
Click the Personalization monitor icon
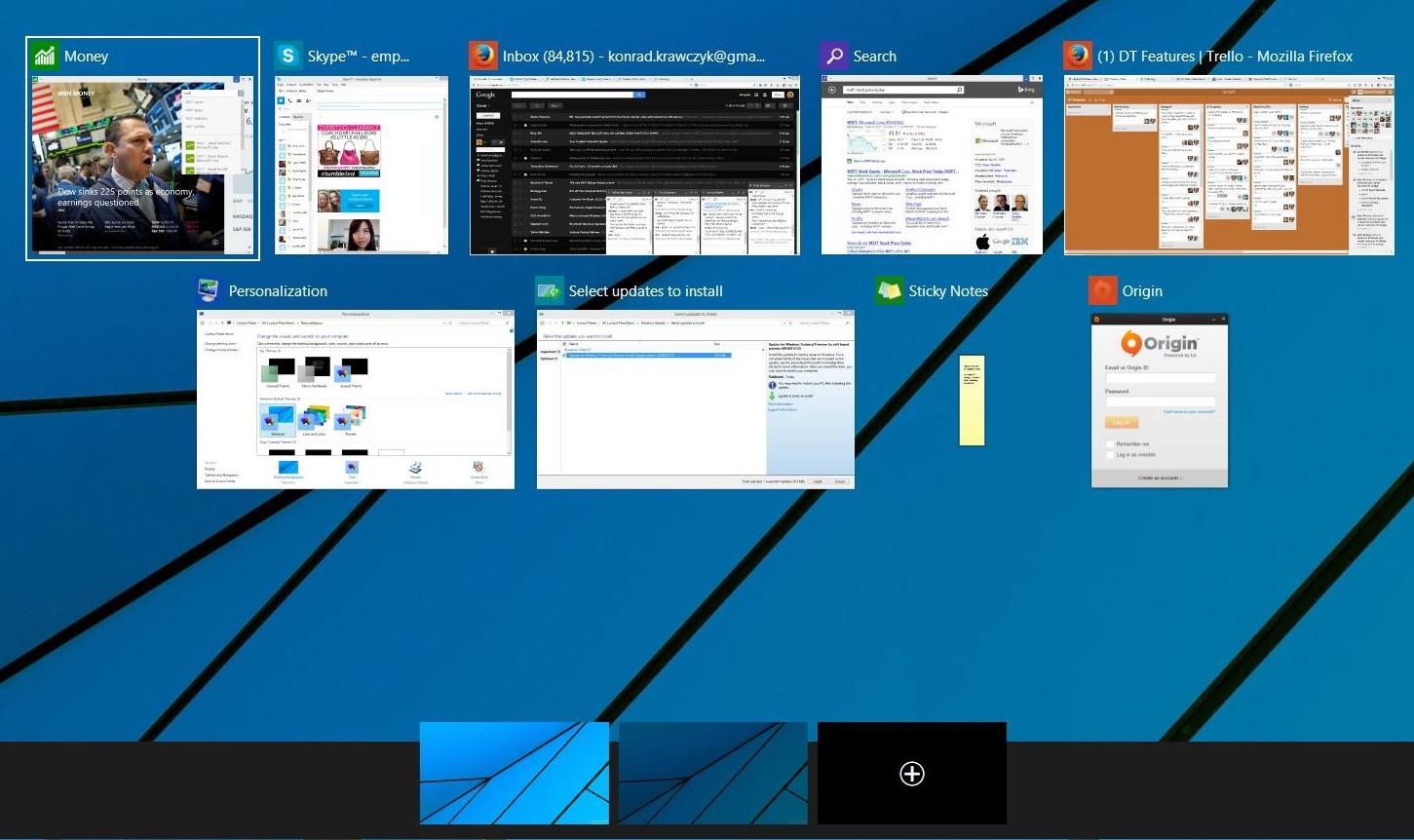click(x=209, y=290)
